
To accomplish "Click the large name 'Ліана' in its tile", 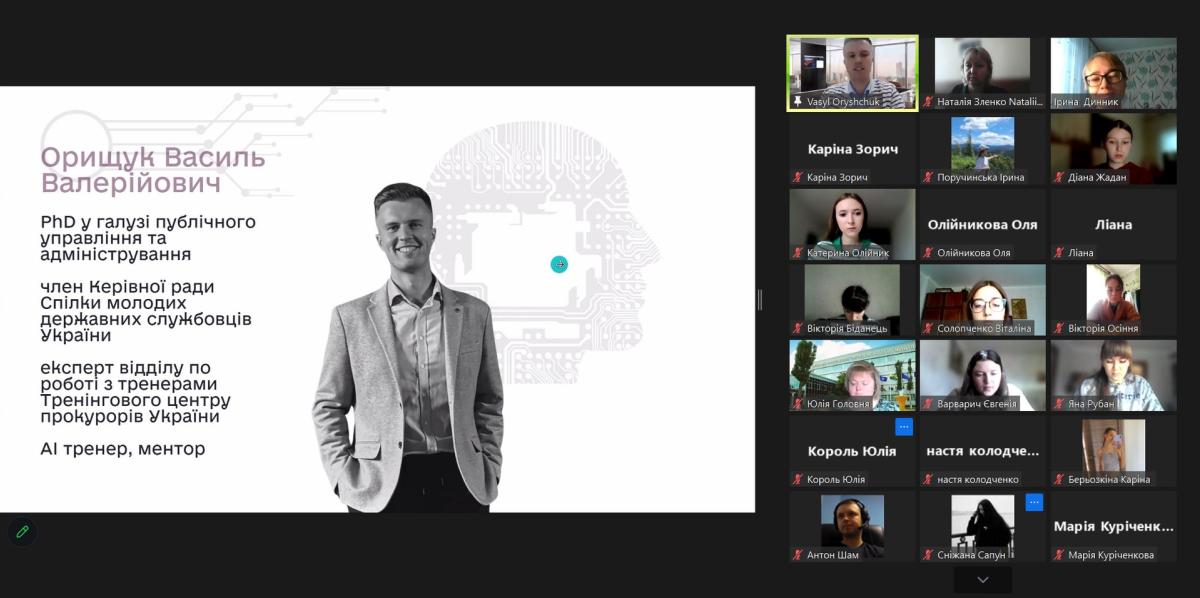I will [1113, 225].
